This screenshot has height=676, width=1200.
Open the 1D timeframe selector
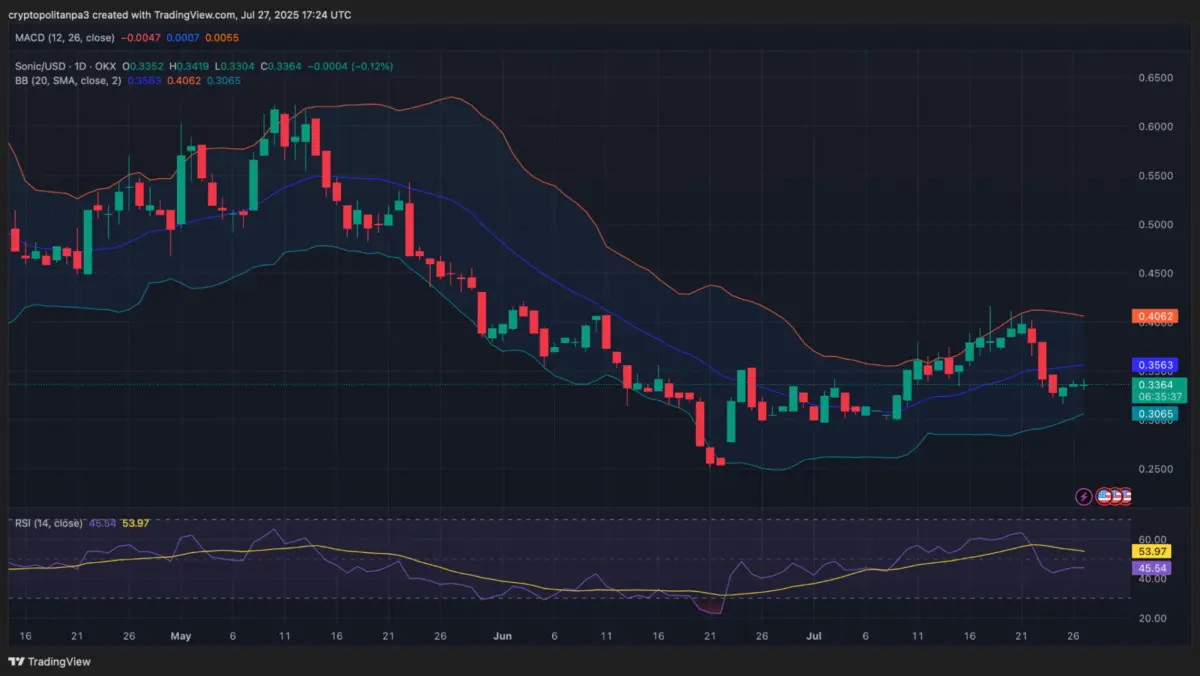pyautogui.click(x=79, y=66)
